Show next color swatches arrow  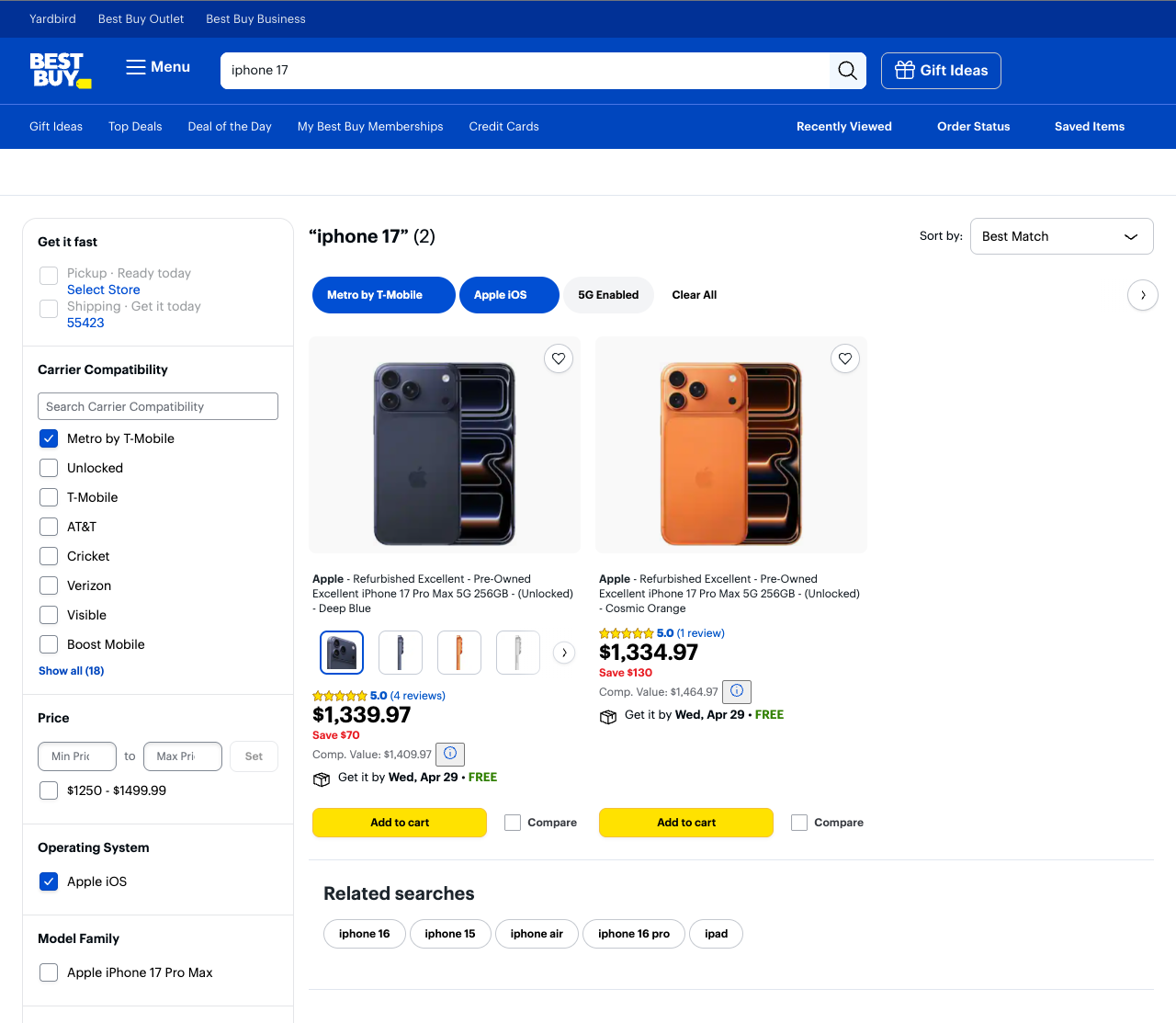pos(564,653)
